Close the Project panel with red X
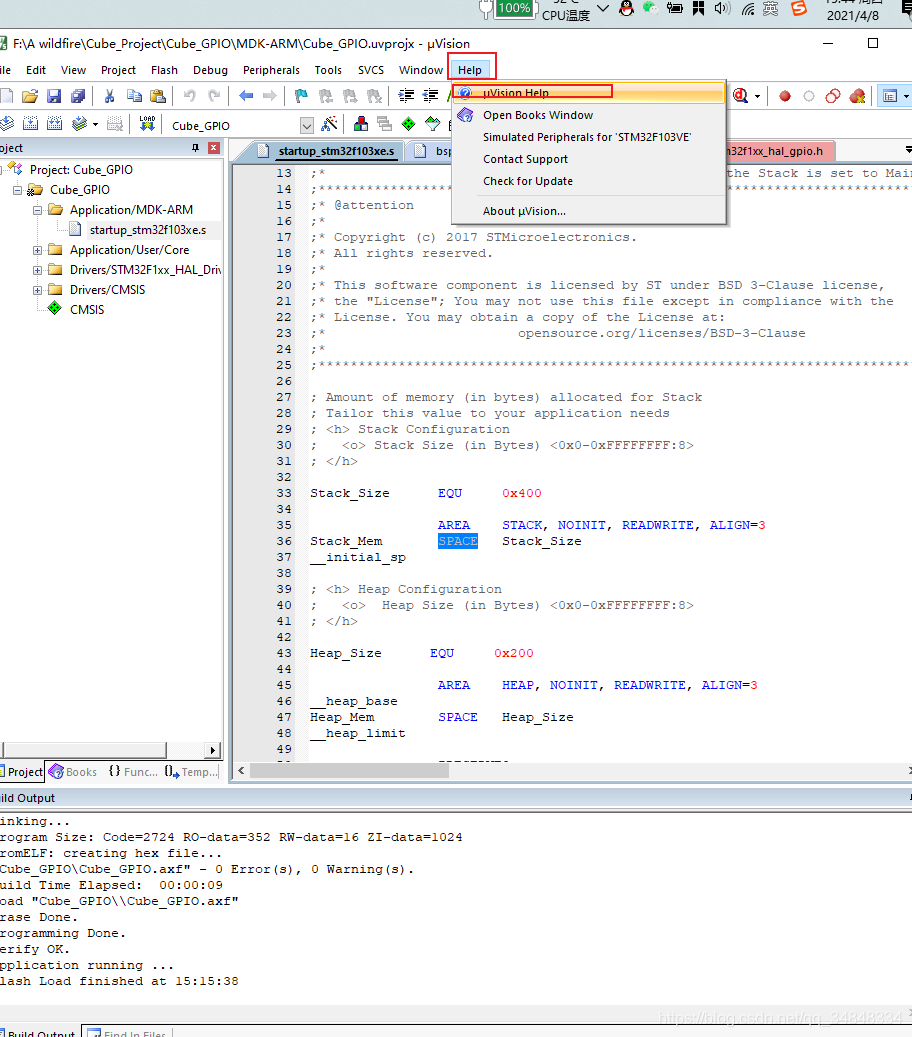912x1037 pixels. pyautogui.click(x=214, y=148)
